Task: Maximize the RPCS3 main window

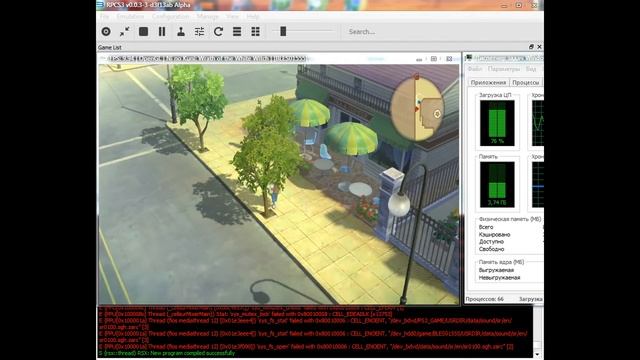Action: [519, 5]
